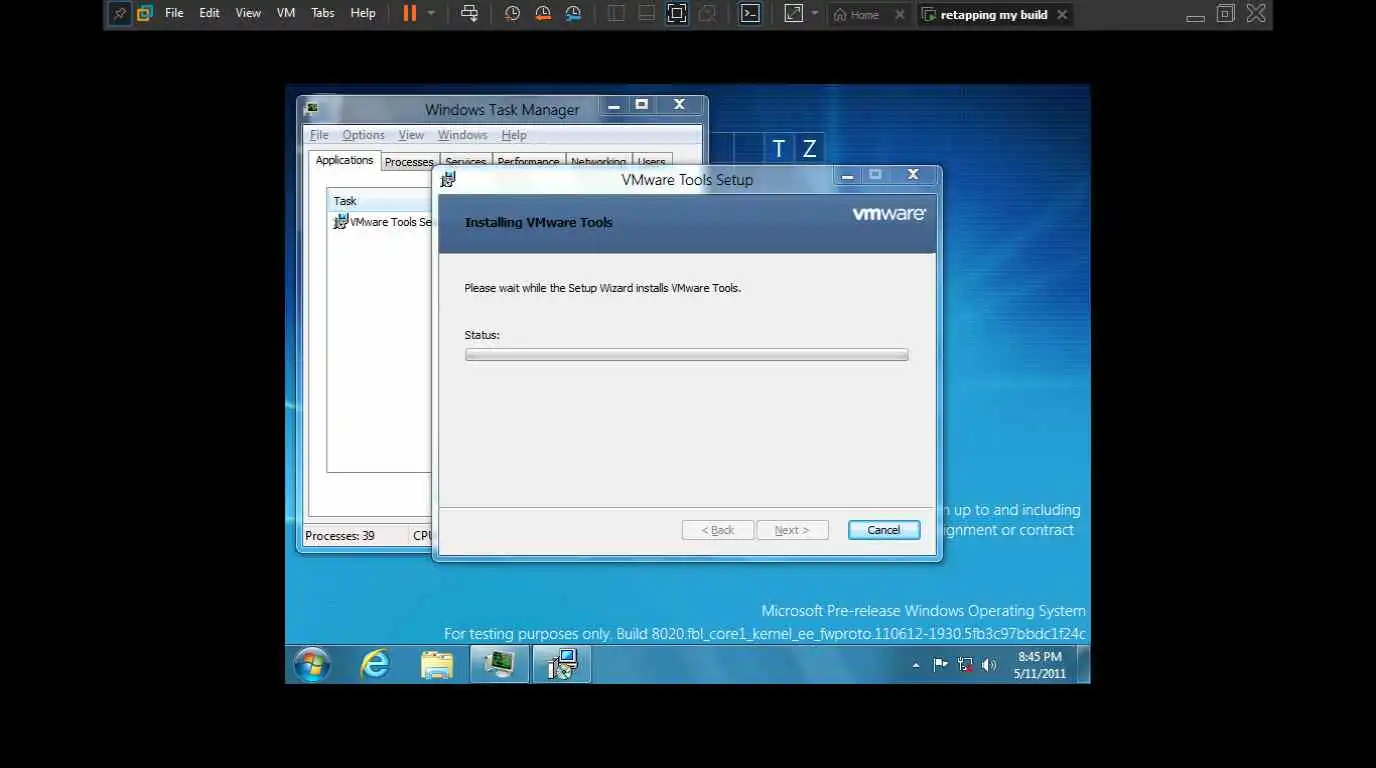Minimize the VMware Tools Setup window

point(847,175)
